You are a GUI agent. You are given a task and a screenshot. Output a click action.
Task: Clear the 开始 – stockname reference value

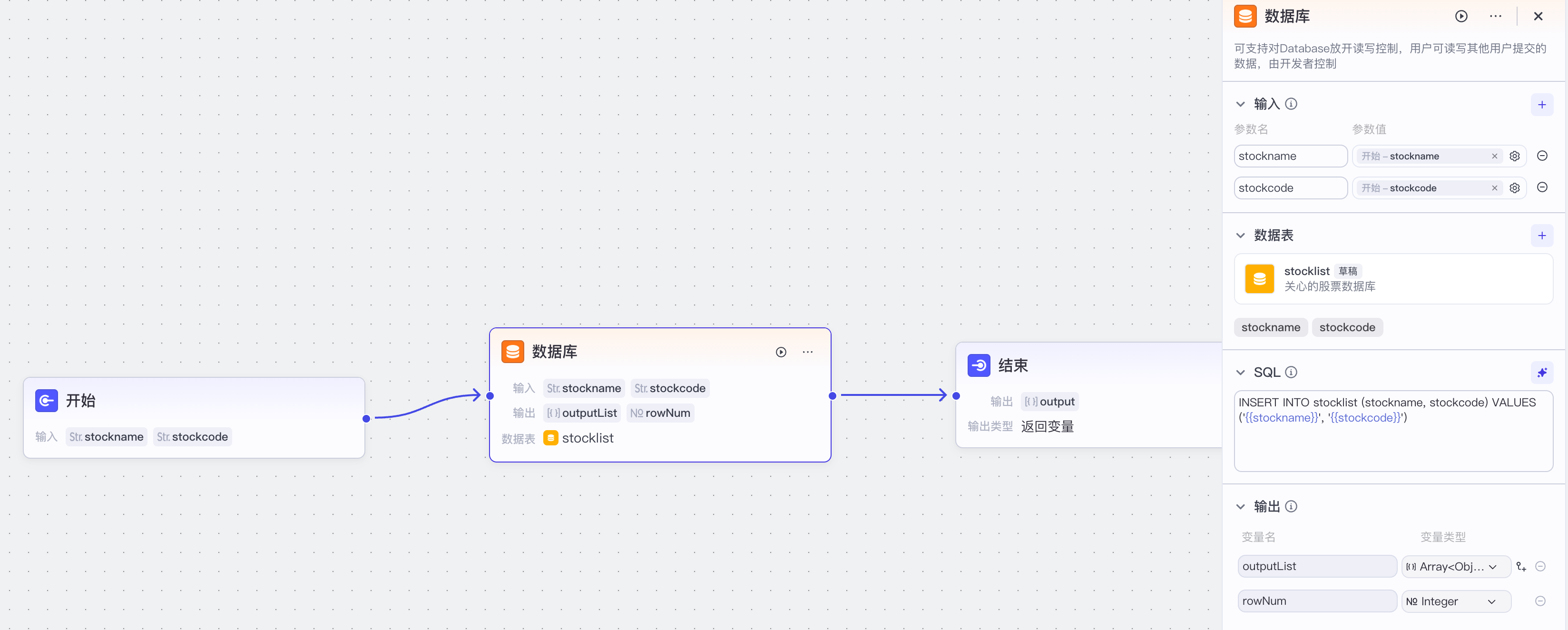click(x=1494, y=157)
